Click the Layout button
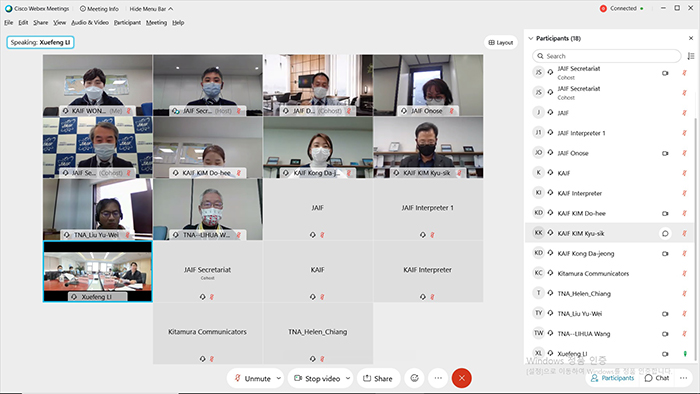Viewport: 700px width, 394px height. click(x=500, y=42)
